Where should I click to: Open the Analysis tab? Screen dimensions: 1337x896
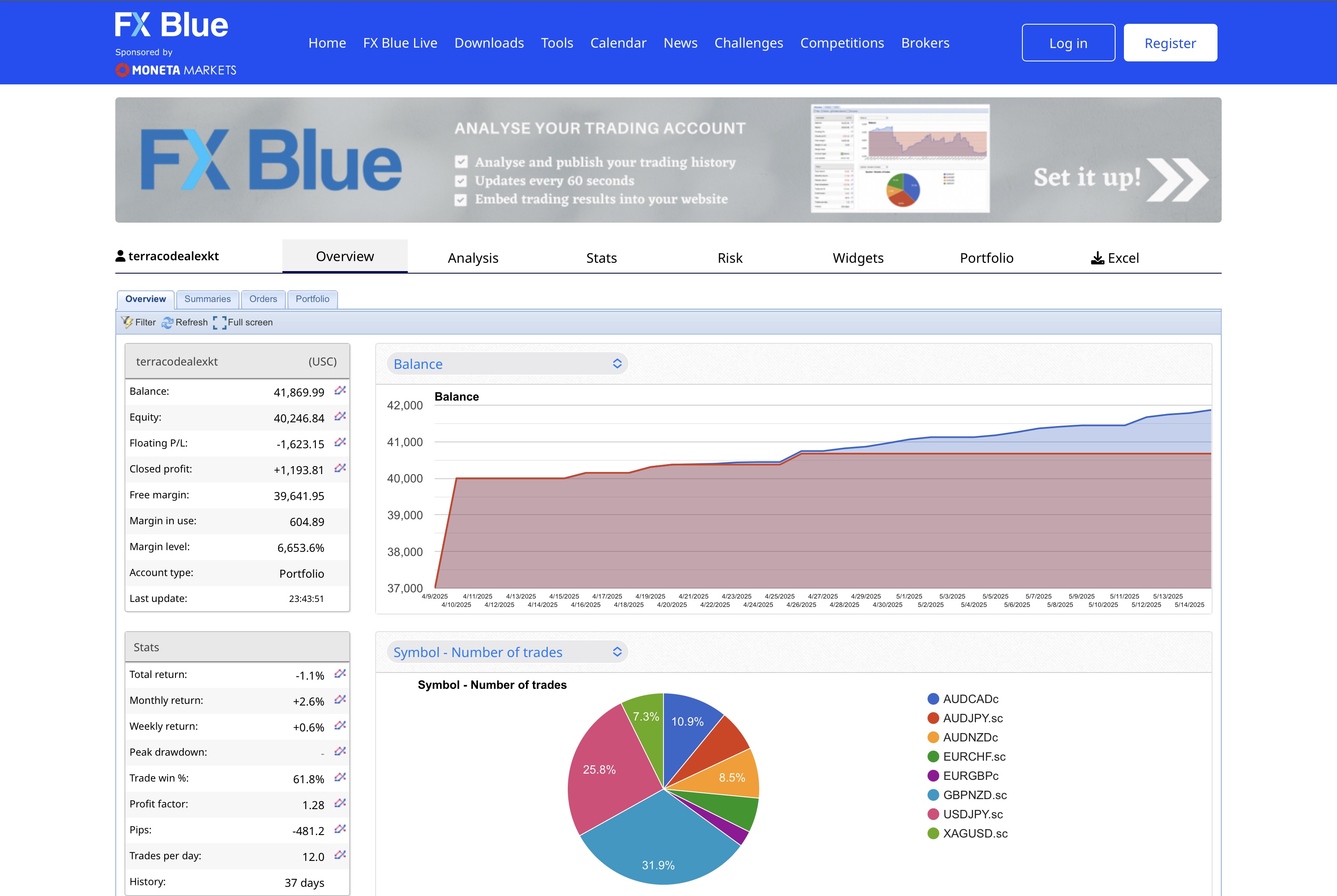point(473,258)
